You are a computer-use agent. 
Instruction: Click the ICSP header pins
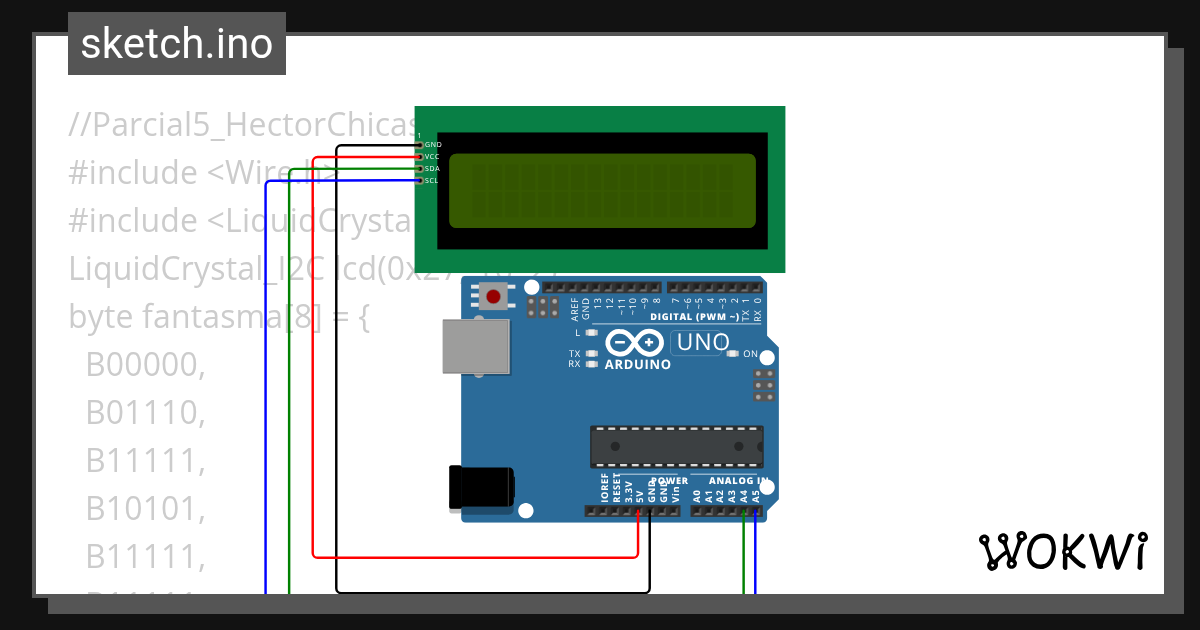pyautogui.click(x=763, y=385)
